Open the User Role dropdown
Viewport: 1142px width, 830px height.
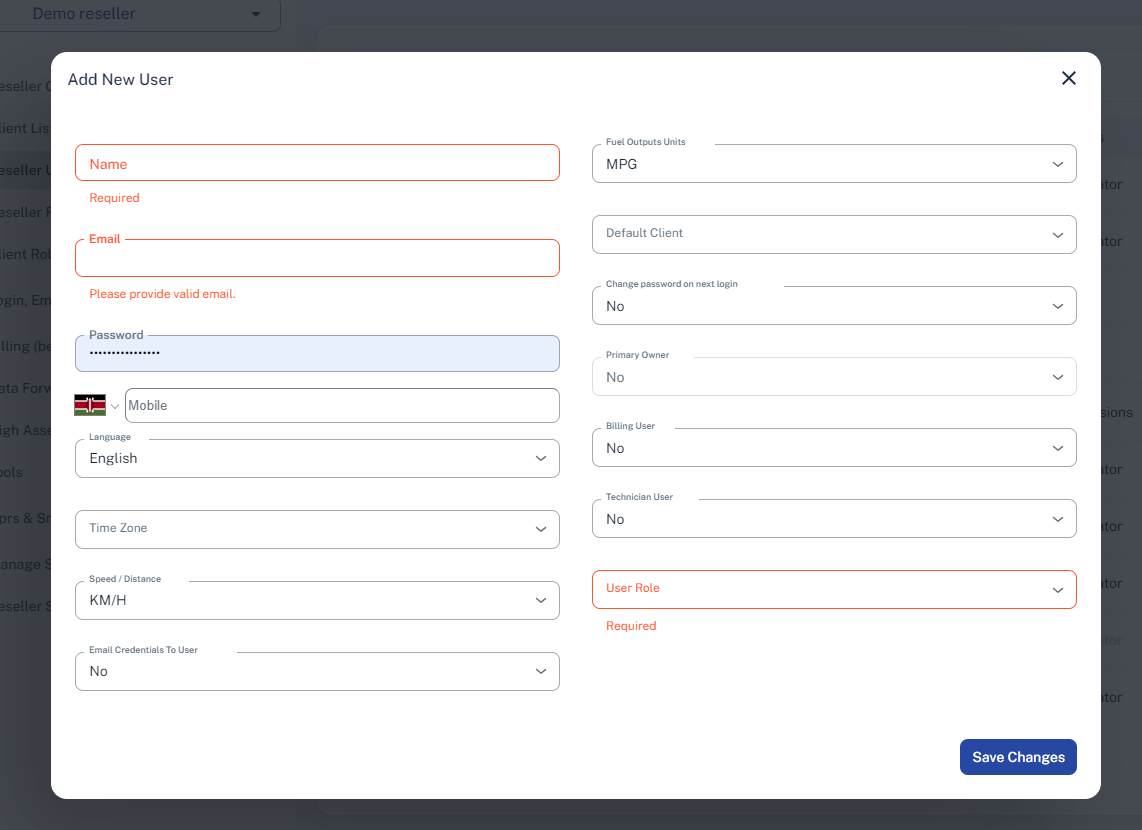834,589
